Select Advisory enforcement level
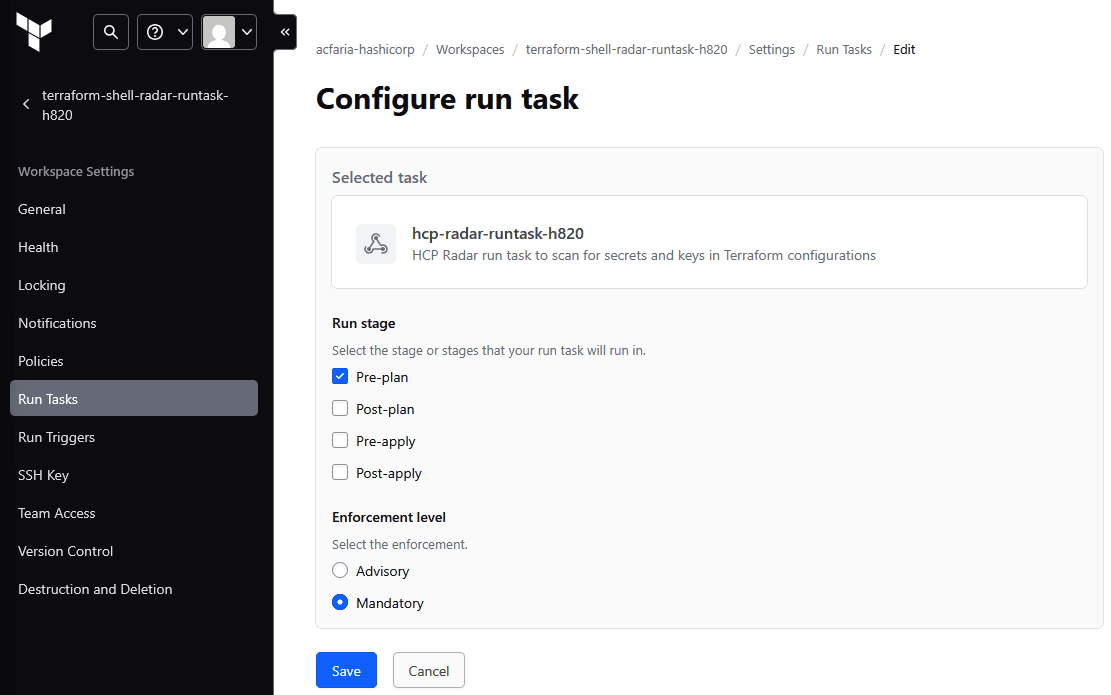This screenshot has height=695, width=1111. (340, 571)
